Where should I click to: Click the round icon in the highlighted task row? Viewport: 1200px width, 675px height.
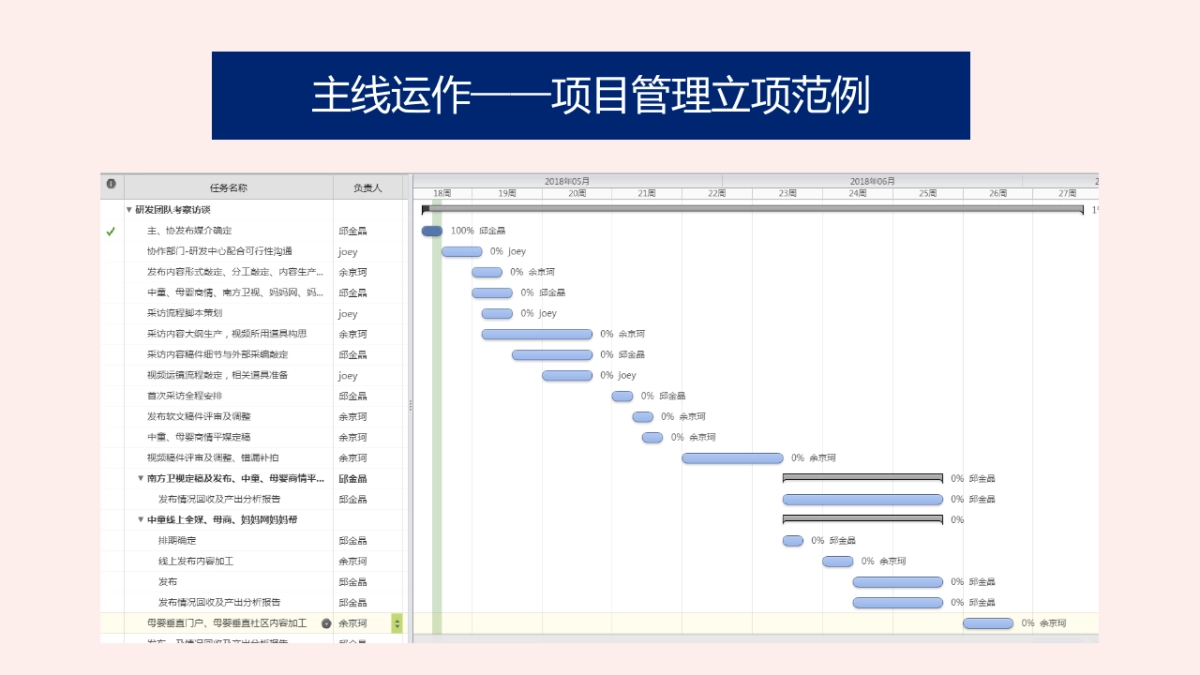pyautogui.click(x=326, y=623)
